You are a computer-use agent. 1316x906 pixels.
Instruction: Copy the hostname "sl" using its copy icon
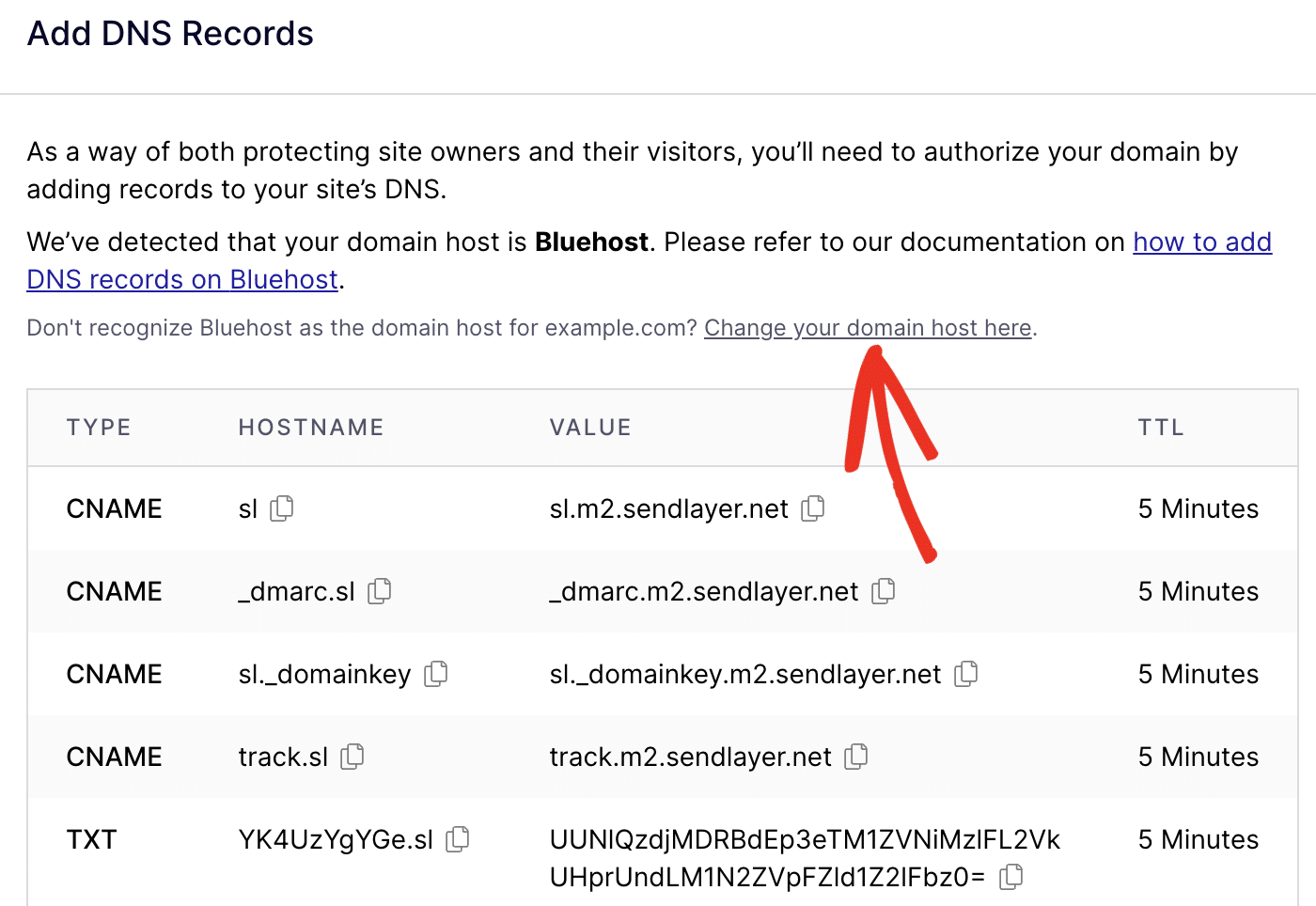pyautogui.click(x=282, y=508)
